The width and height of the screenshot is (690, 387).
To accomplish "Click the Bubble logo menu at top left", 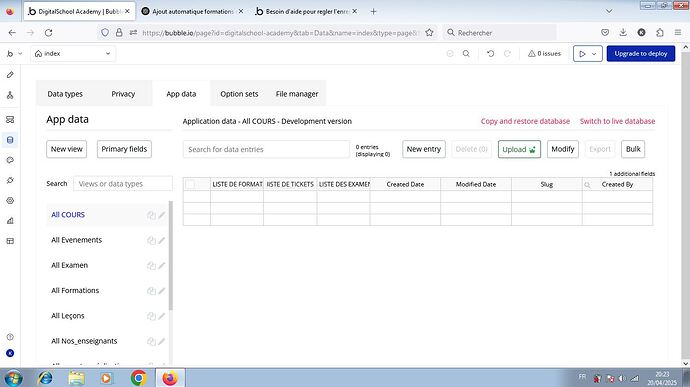I will pos(13,54).
